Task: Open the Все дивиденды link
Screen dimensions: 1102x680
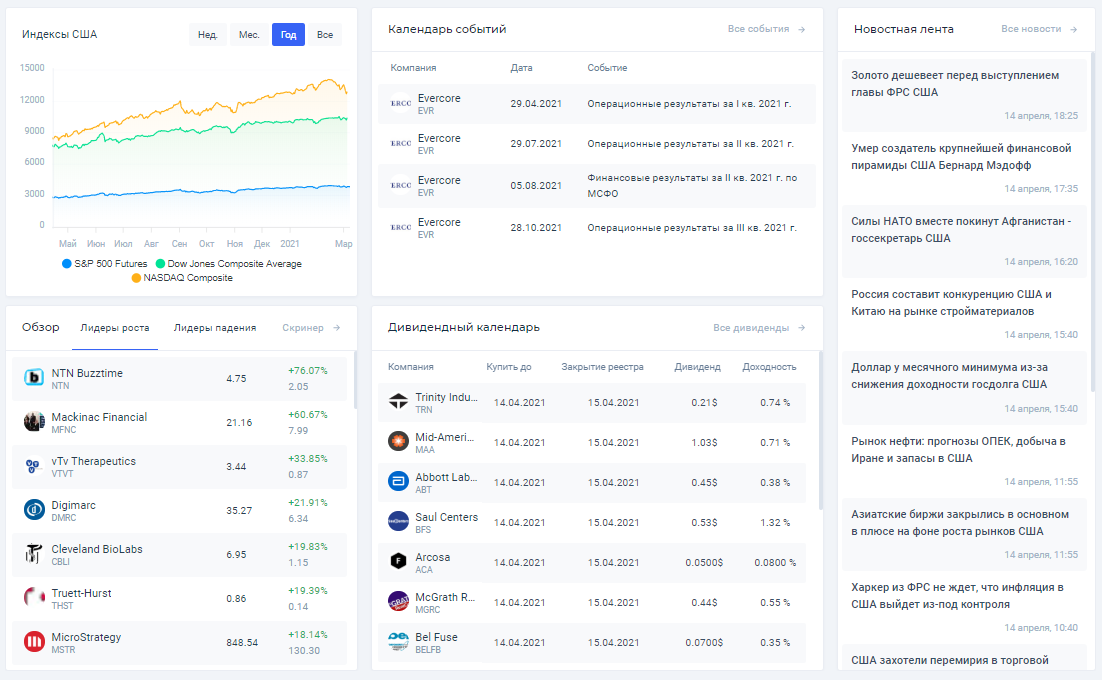Action: pos(759,328)
